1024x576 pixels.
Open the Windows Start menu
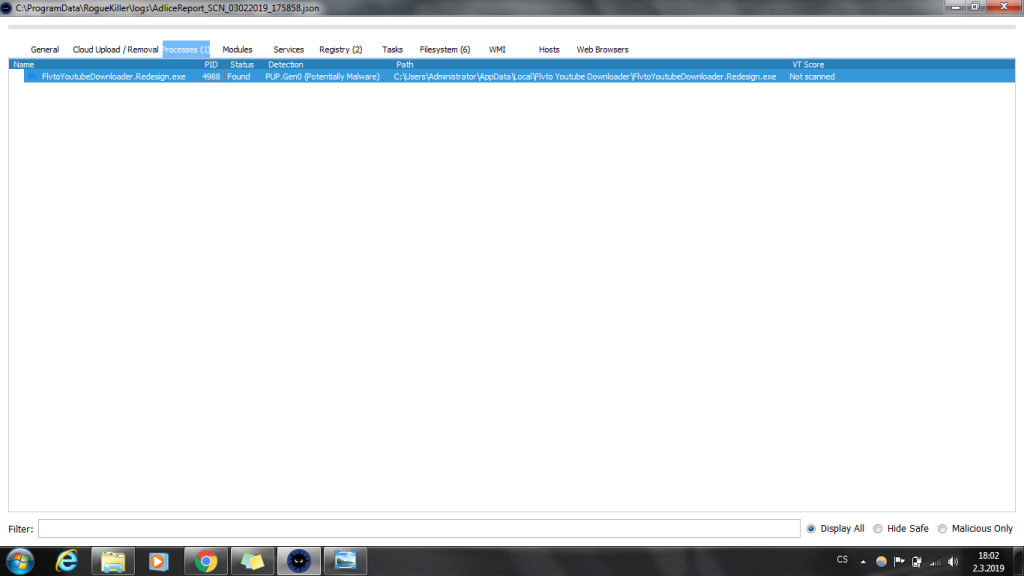(x=20, y=561)
